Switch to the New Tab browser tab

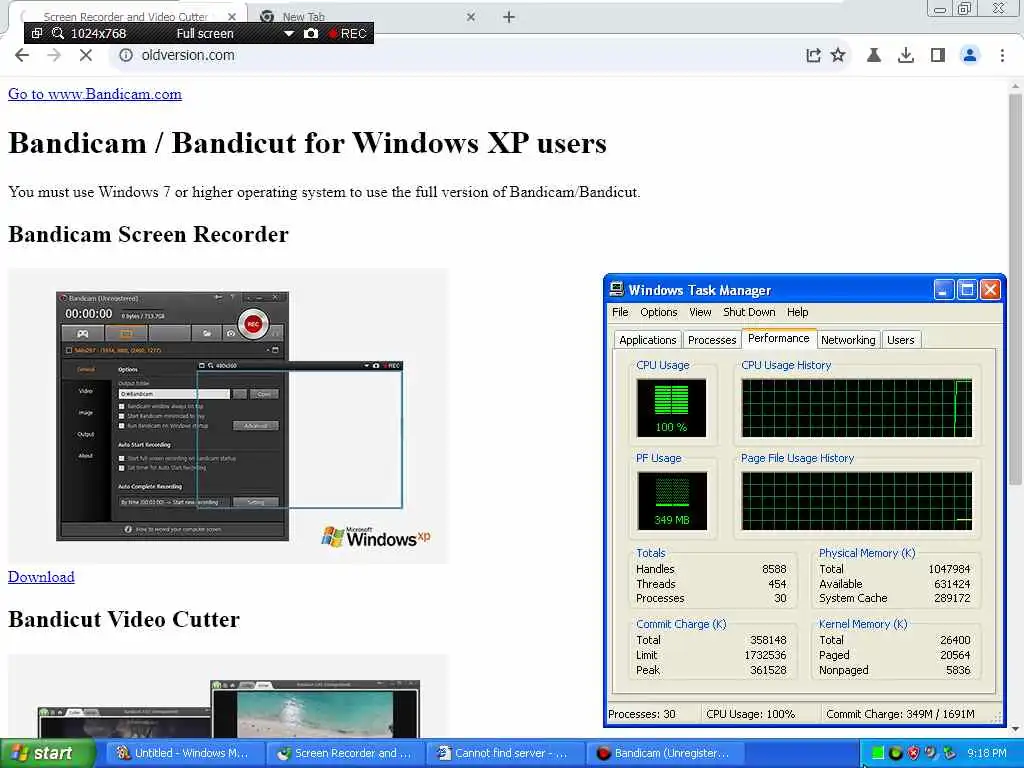click(366, 16)
